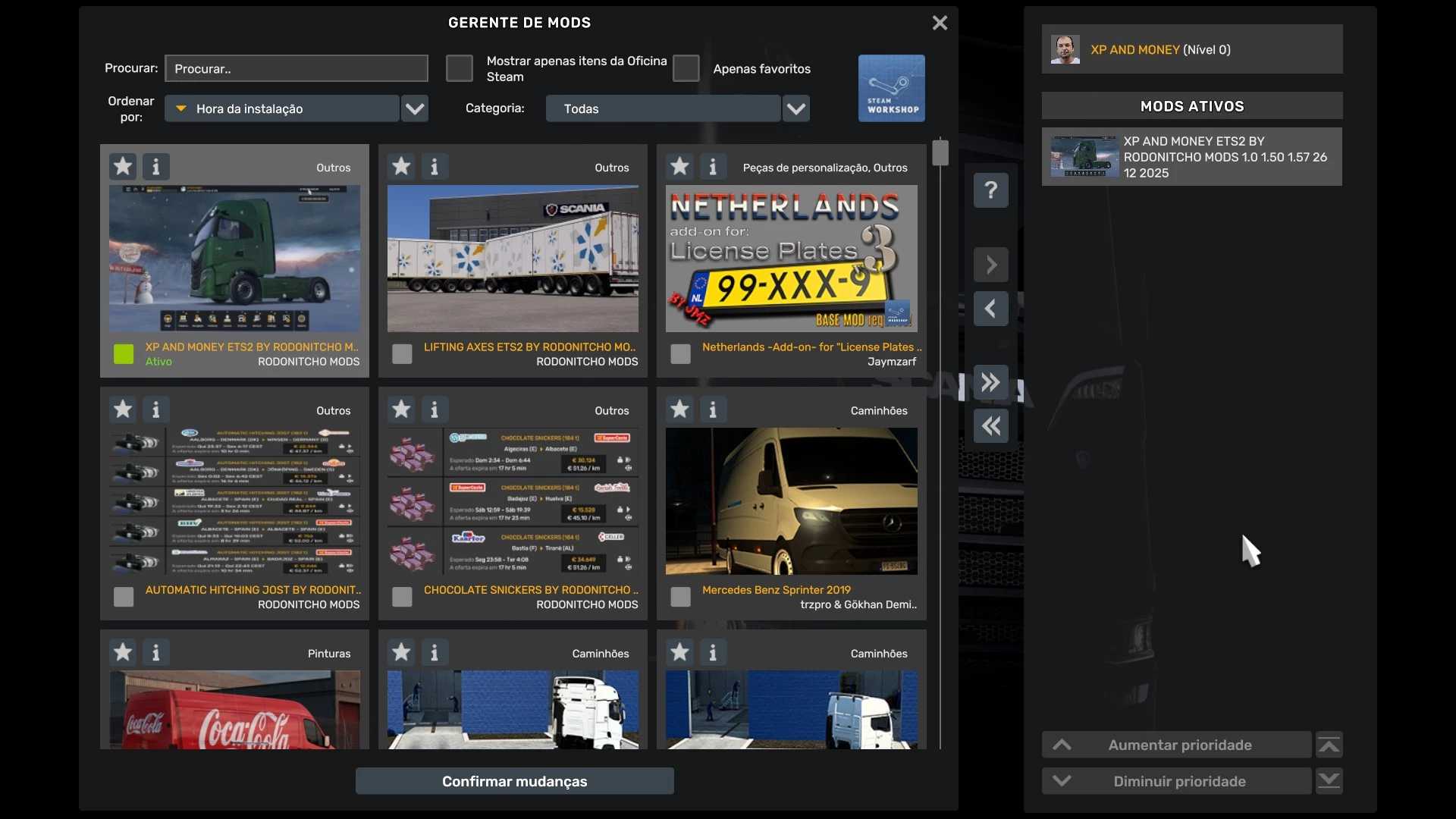Deactivate all mods with double left arrow
1456x819 pixels.
(x=990, y=426)
